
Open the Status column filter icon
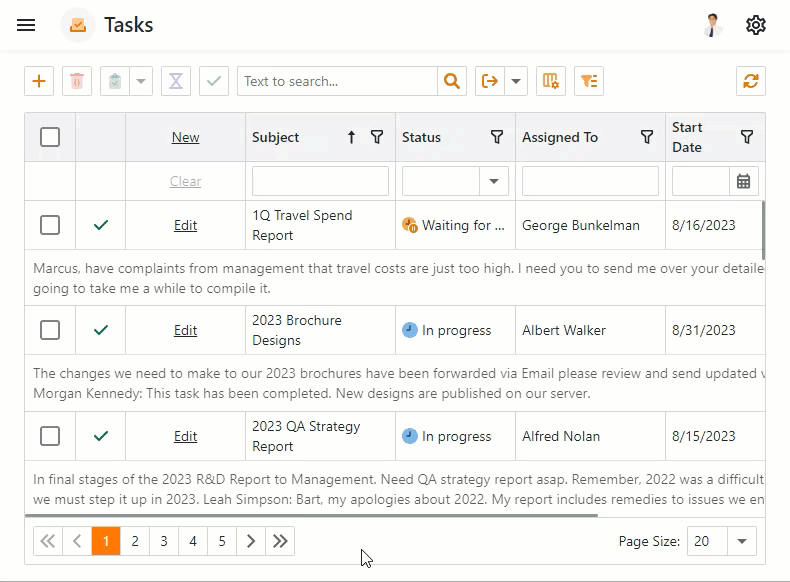coord(497,137)
